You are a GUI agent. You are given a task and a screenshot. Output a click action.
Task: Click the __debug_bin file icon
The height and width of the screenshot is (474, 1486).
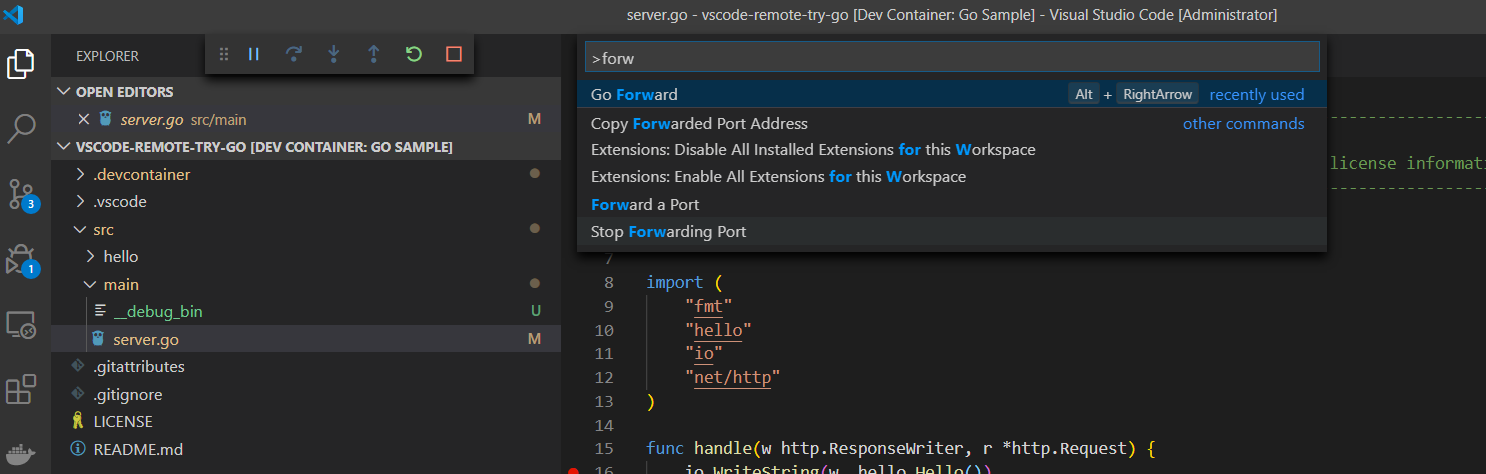coord(100,311)
